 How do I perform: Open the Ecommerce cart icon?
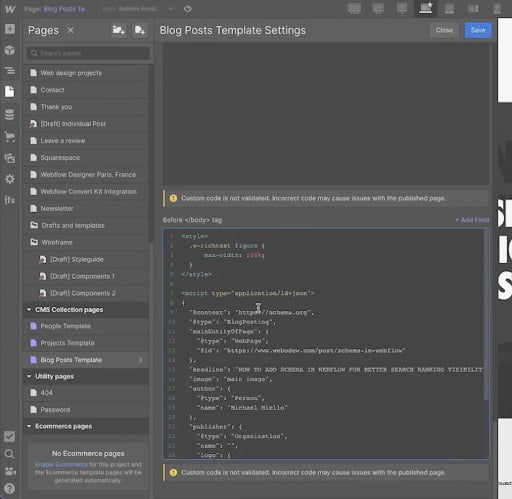10,137
